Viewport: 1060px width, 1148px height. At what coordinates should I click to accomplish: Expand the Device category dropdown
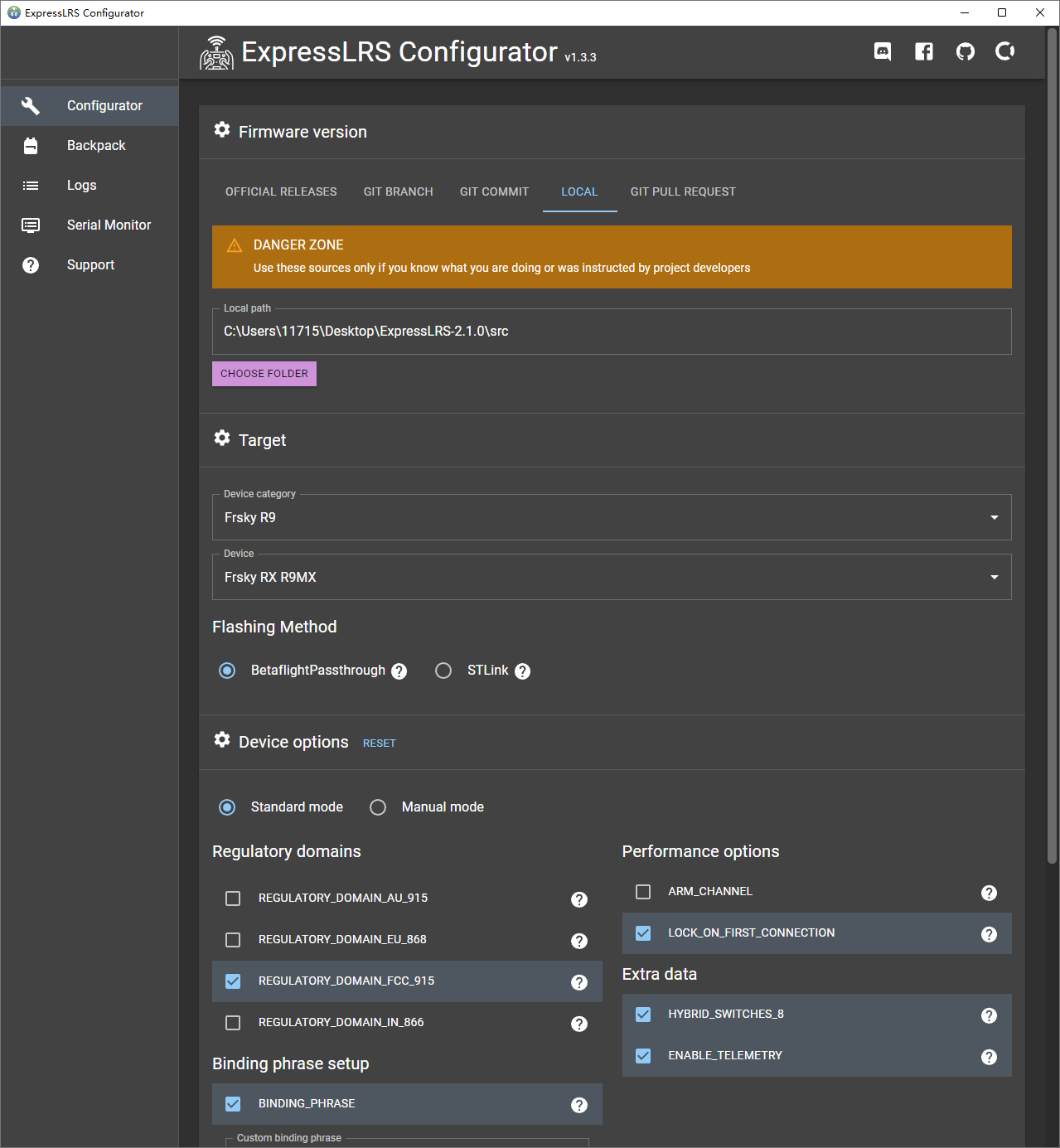[612, 518]
